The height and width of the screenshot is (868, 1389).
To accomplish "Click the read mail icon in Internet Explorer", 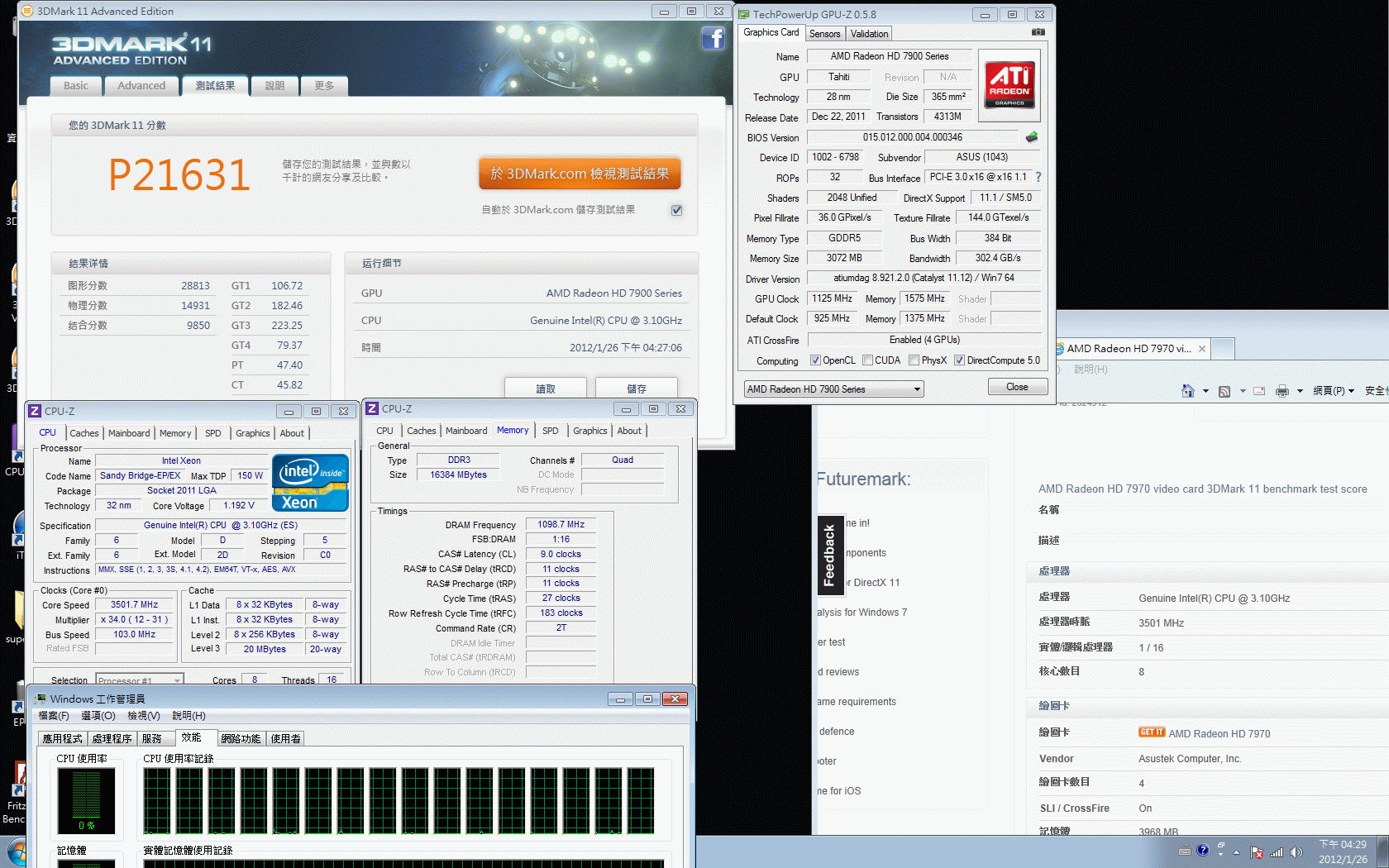I will [1259, 391].
